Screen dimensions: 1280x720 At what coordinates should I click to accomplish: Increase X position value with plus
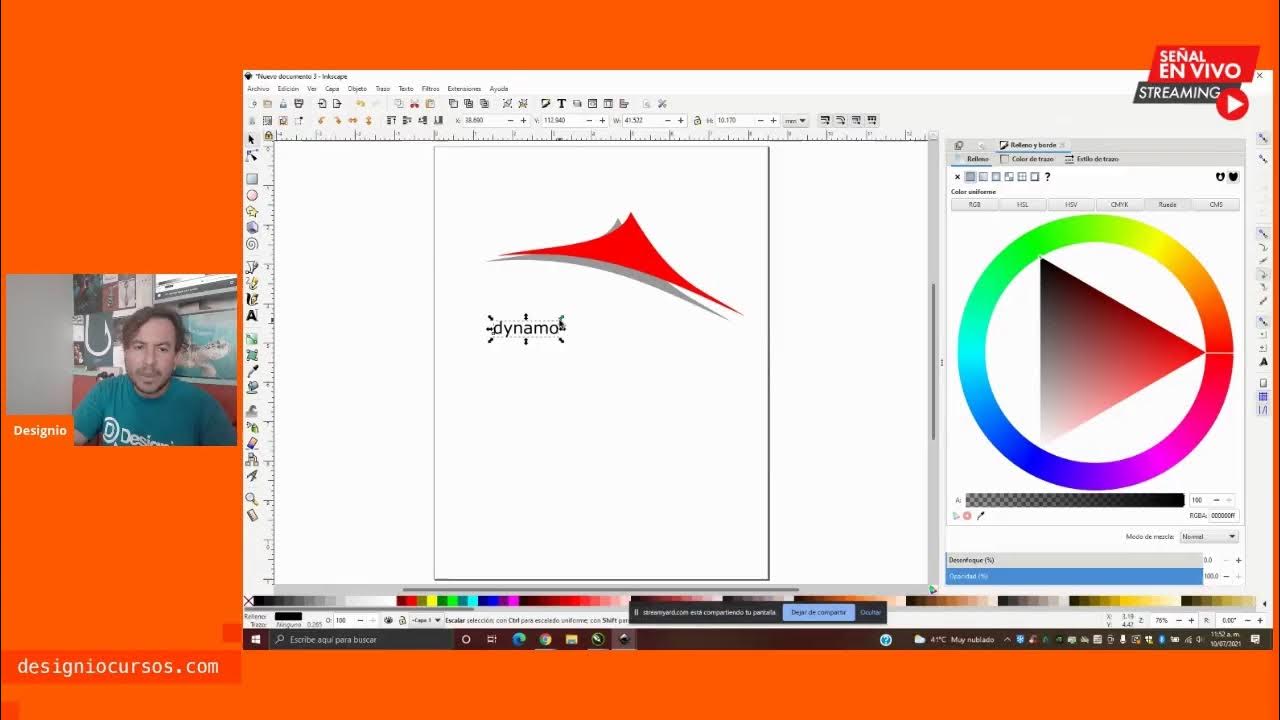523,120
